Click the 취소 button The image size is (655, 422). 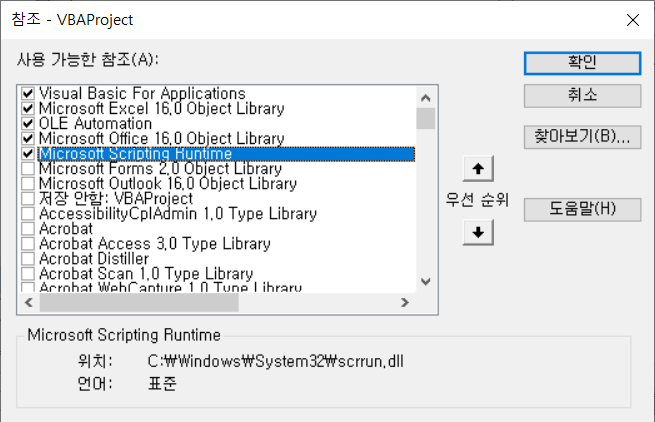point(582,96)
